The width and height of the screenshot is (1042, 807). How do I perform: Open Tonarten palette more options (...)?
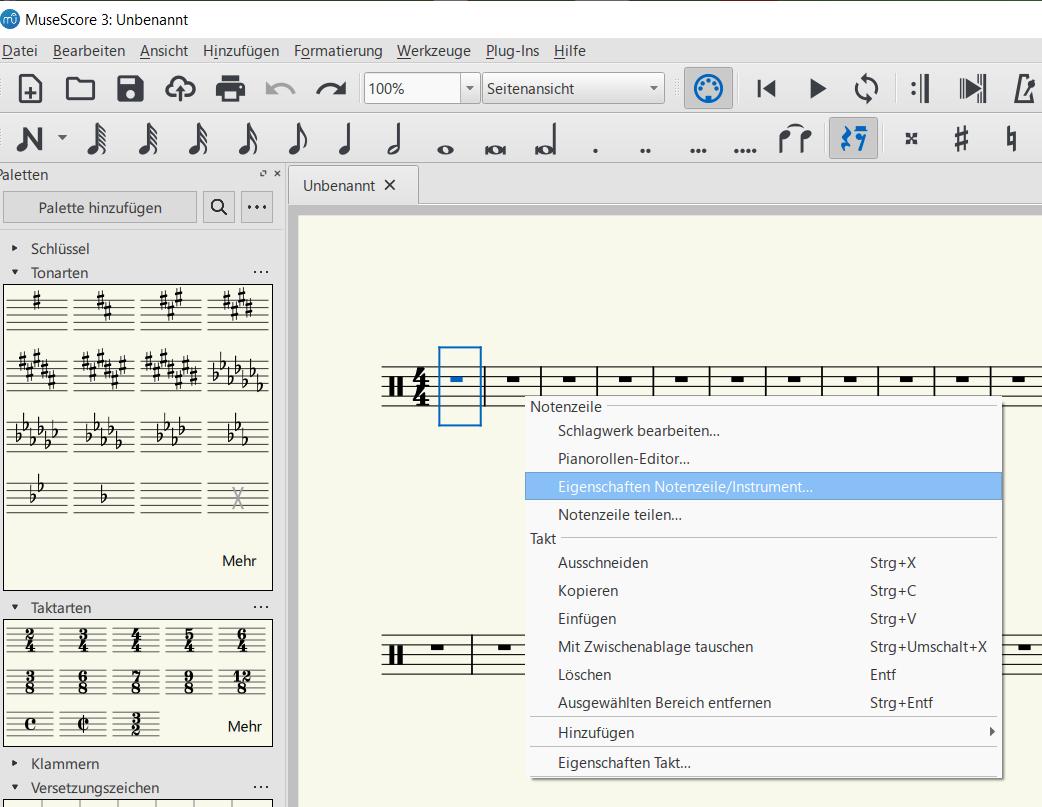[x=261, y=272]
